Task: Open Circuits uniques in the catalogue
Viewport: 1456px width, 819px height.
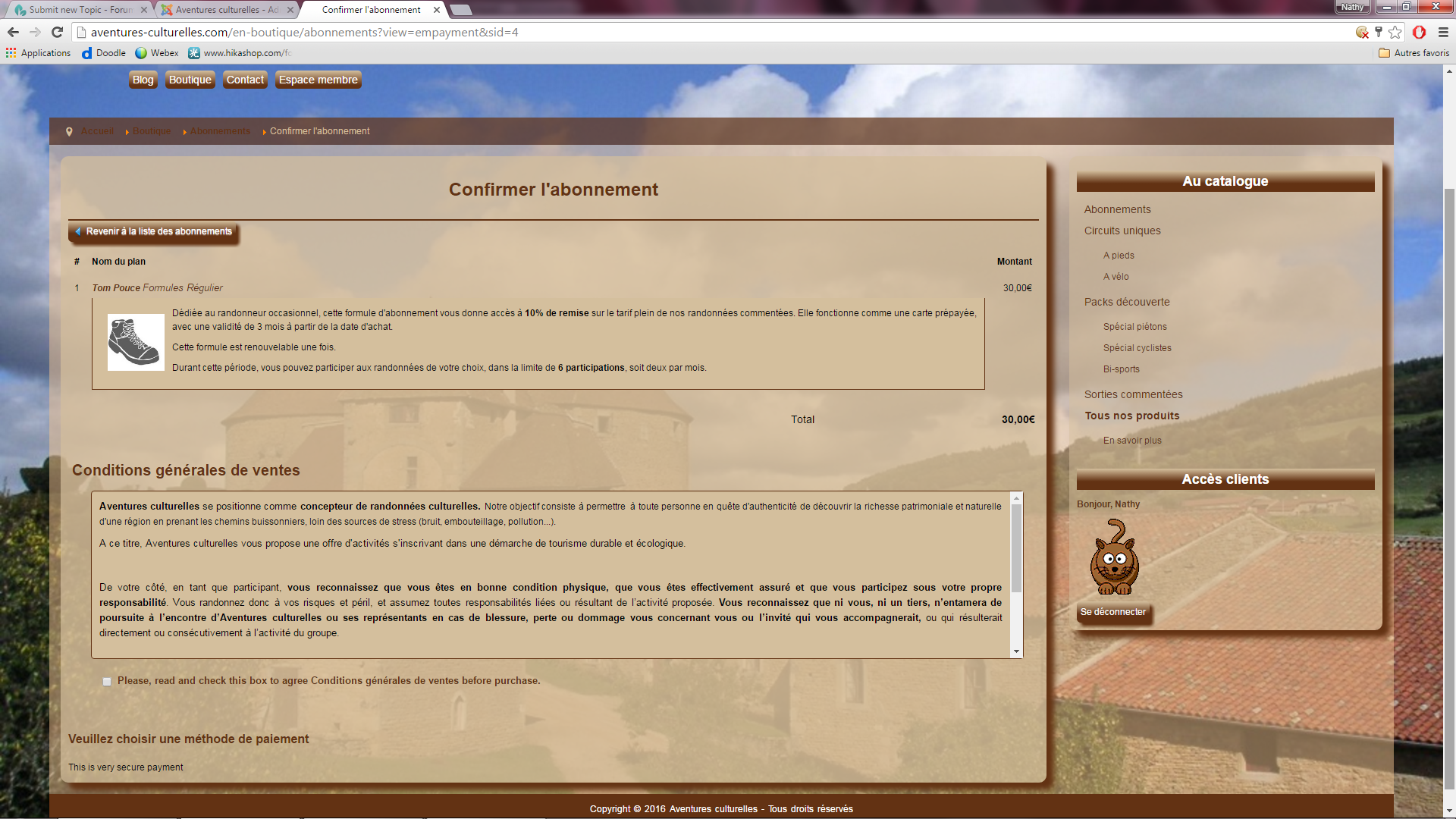Action: [x=1122, y=231]
